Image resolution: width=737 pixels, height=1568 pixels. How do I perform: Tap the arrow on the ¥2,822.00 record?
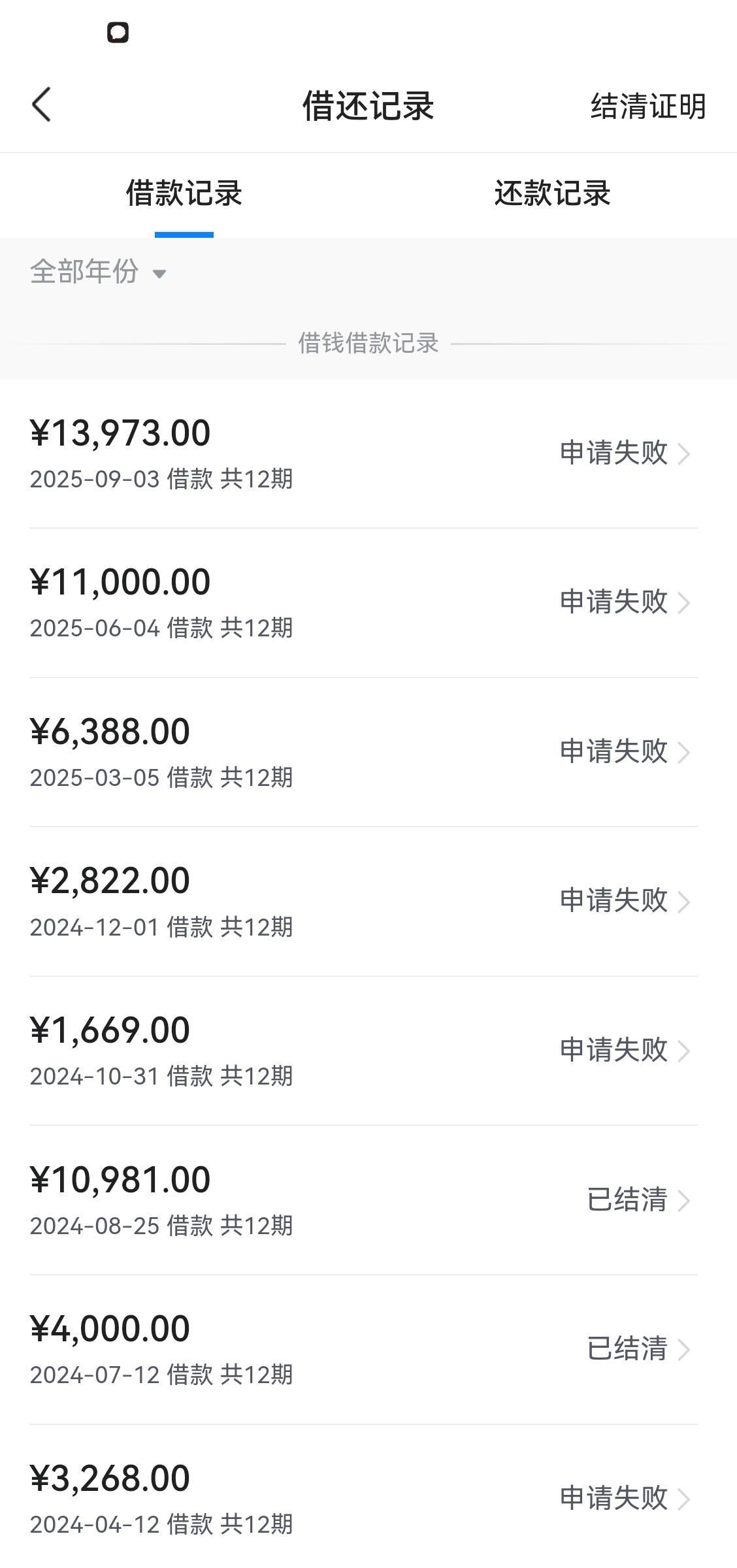(683, 902)
